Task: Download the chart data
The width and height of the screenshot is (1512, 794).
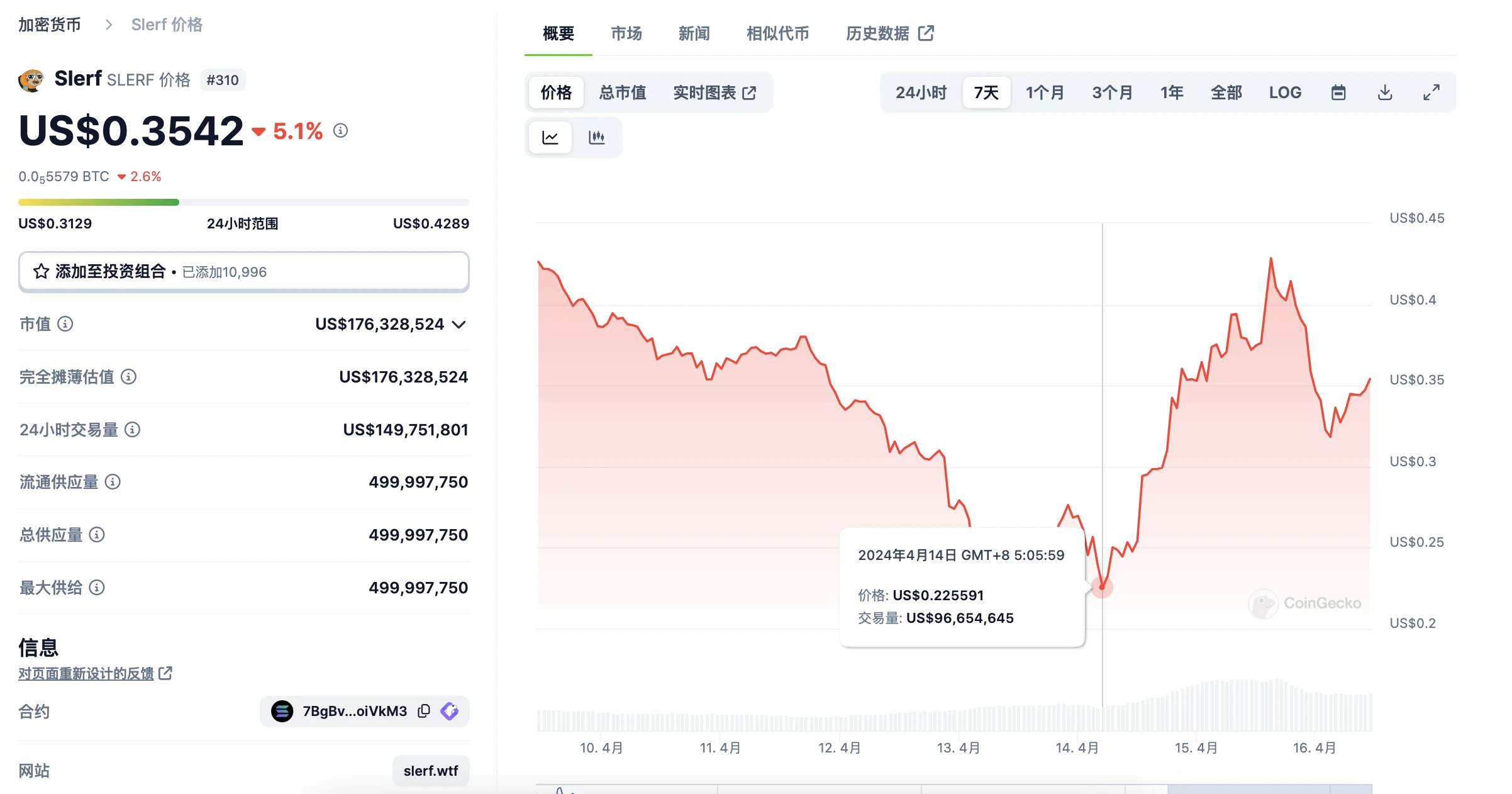Action: (x=1385, y=92)
